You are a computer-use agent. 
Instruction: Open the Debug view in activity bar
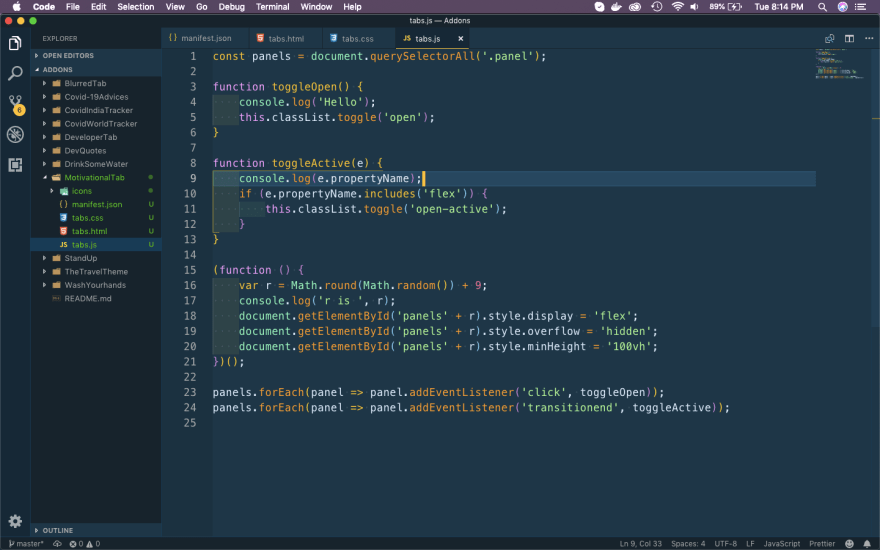click(x=15, y=134)
